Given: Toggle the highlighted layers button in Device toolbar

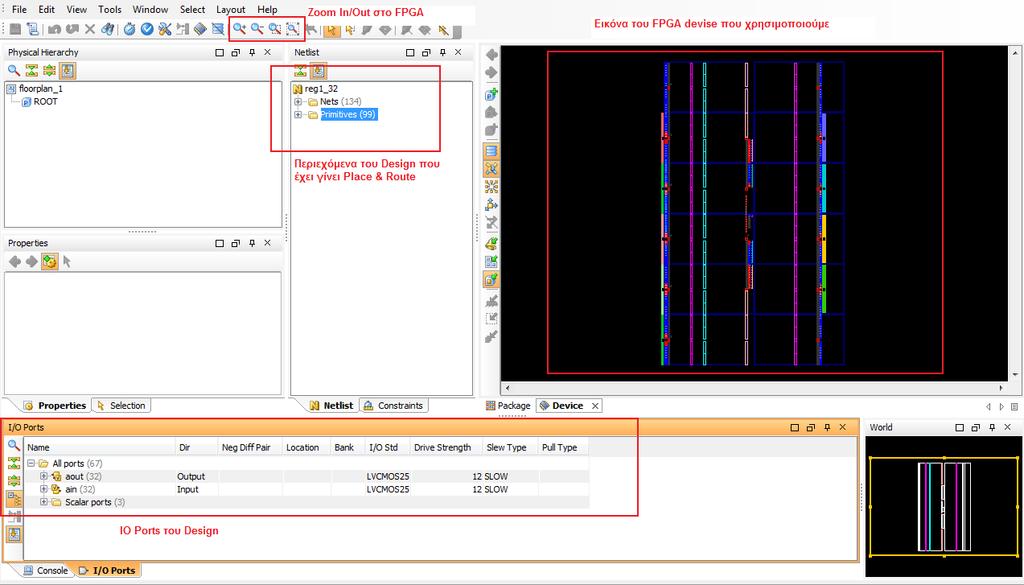Looking at the screenshot, I should [x=492, y=151].
